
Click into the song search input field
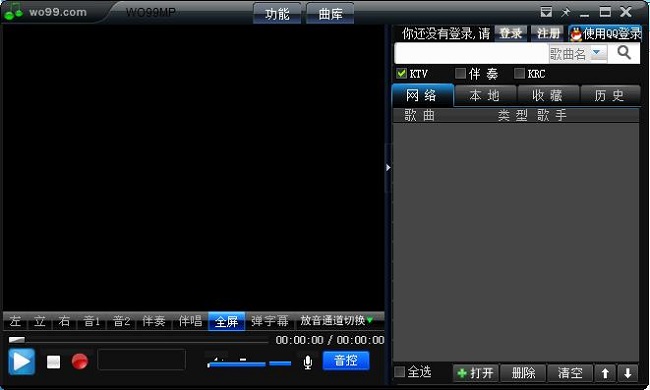pos(471,53)
